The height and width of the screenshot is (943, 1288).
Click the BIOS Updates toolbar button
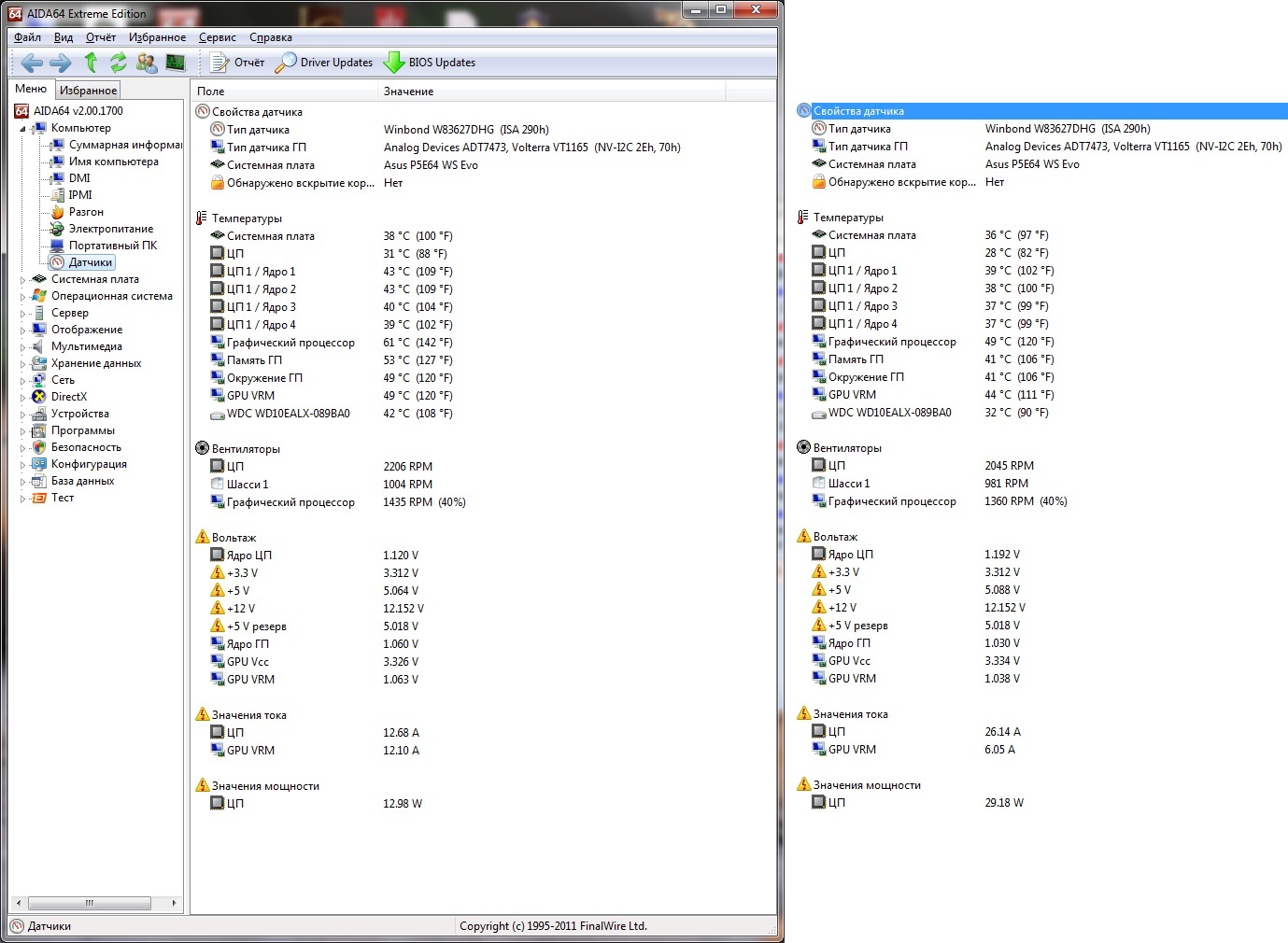click(430, 63)
